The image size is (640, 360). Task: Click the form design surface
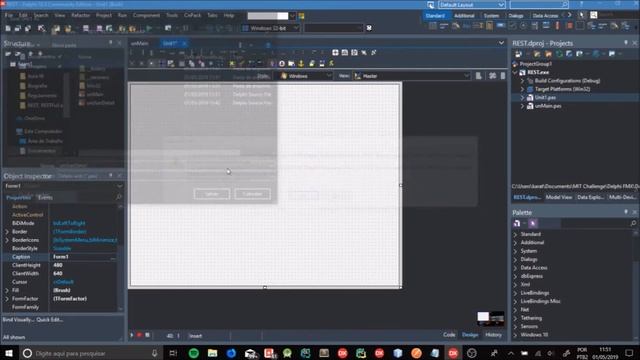pos(265,186)
